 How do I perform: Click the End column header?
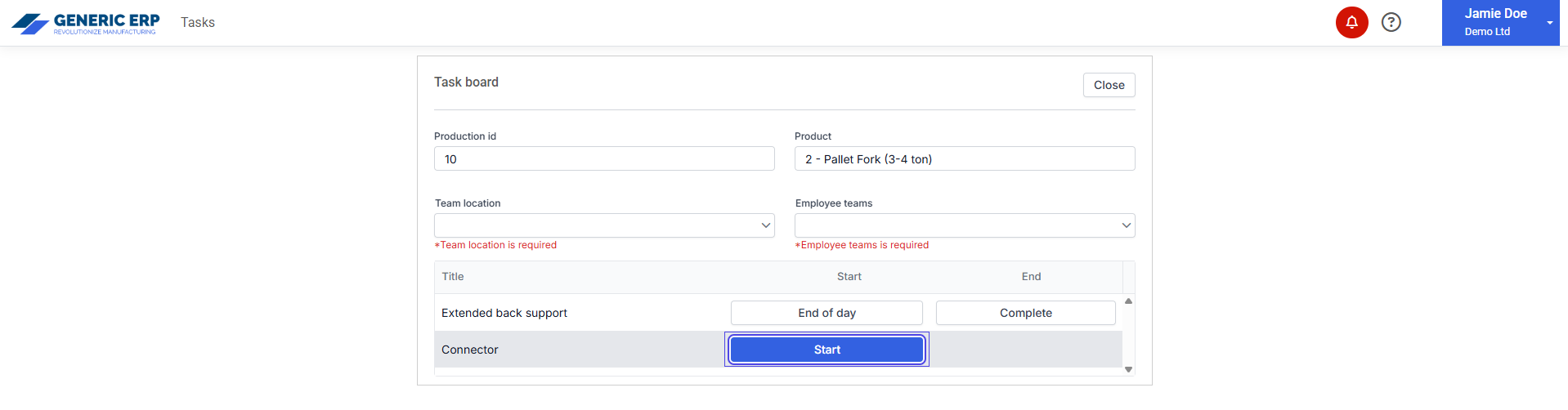coord(1031,277)
